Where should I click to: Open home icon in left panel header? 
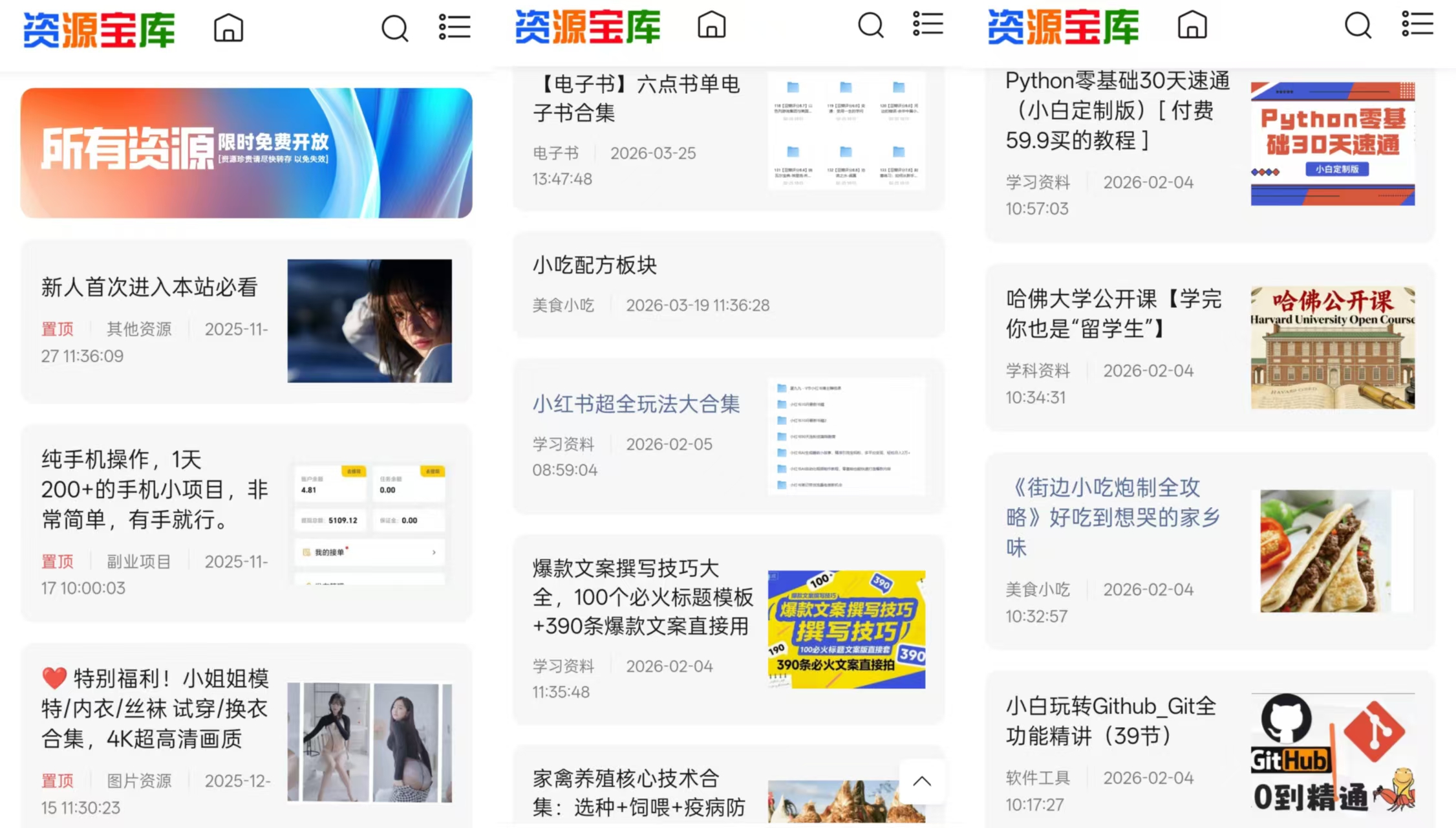228,28
